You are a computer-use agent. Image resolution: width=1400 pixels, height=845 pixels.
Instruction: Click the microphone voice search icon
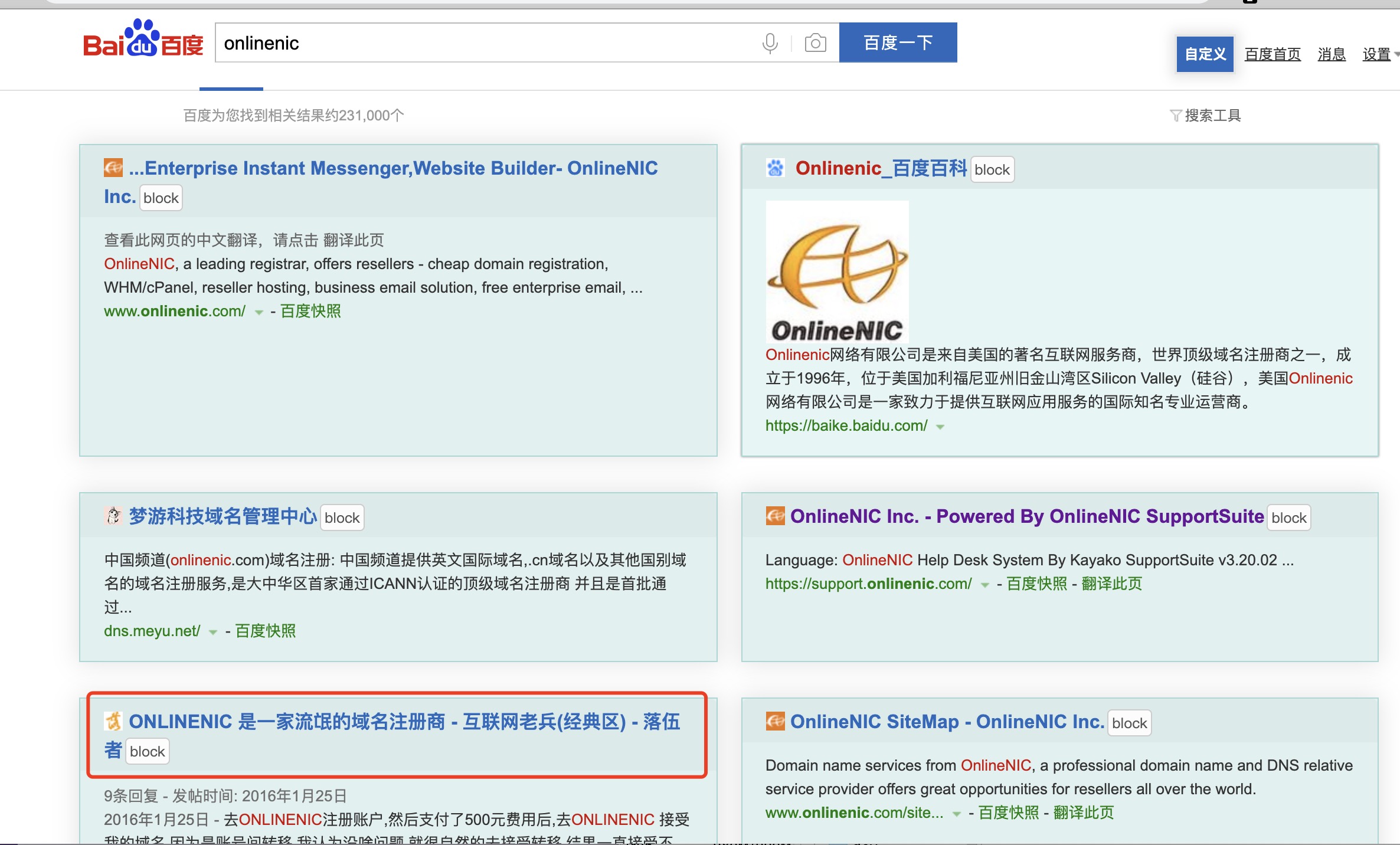coord(770,43)
